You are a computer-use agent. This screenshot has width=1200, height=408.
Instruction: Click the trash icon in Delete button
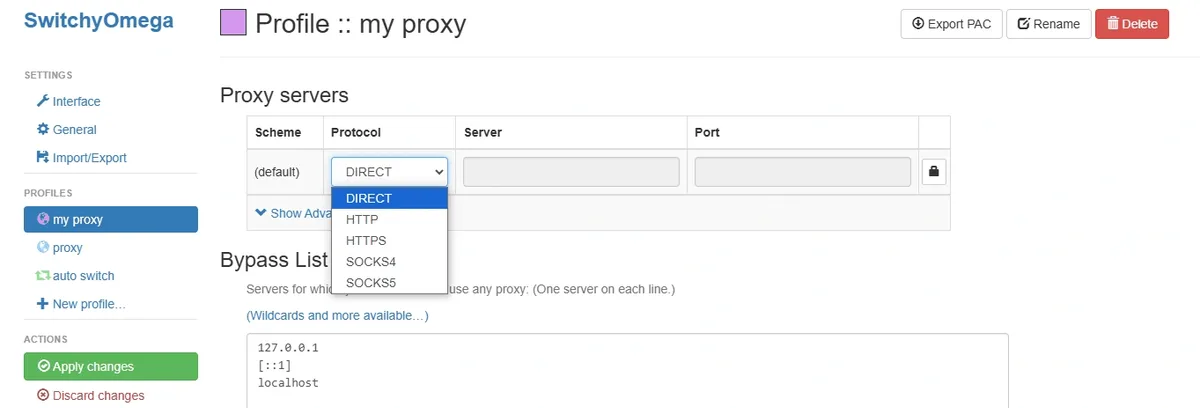coord(1113,24)
